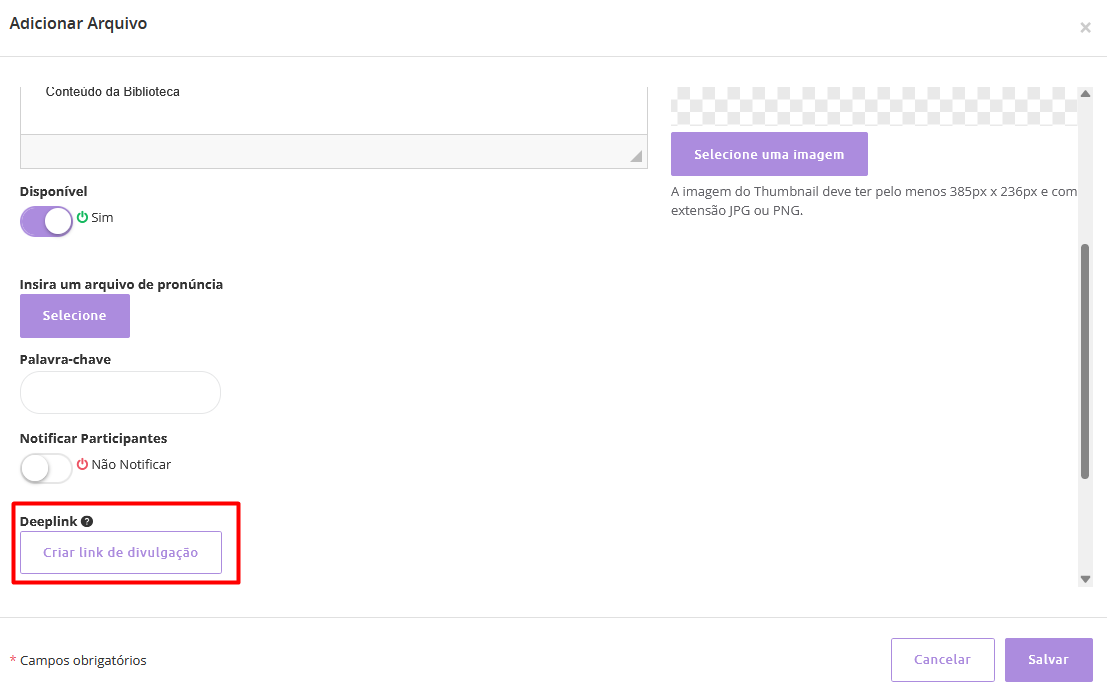Viewport: 1107px width, 694px height.
Task: Click the vertical scrollbar thumb
Action: click(1085, 360)
